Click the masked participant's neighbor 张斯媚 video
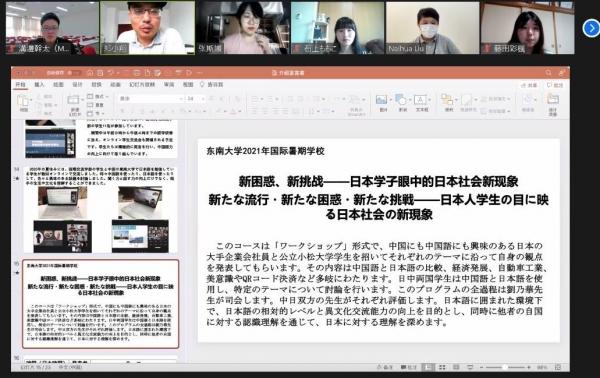 (243, 28)
